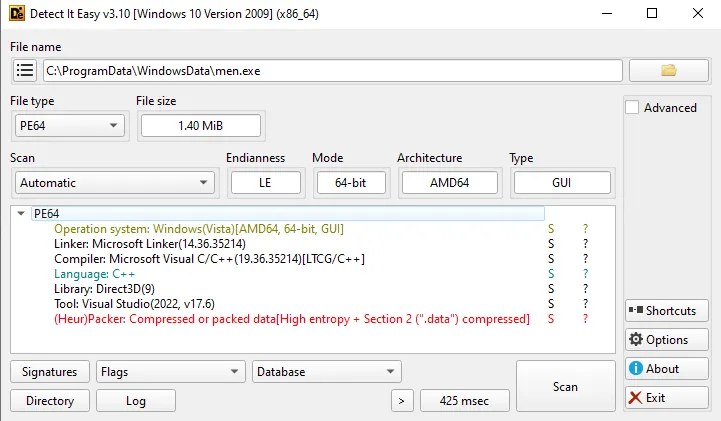Click S link on Compiler row
The width and height of the screenshot is (721, 421).
(551, 259)
